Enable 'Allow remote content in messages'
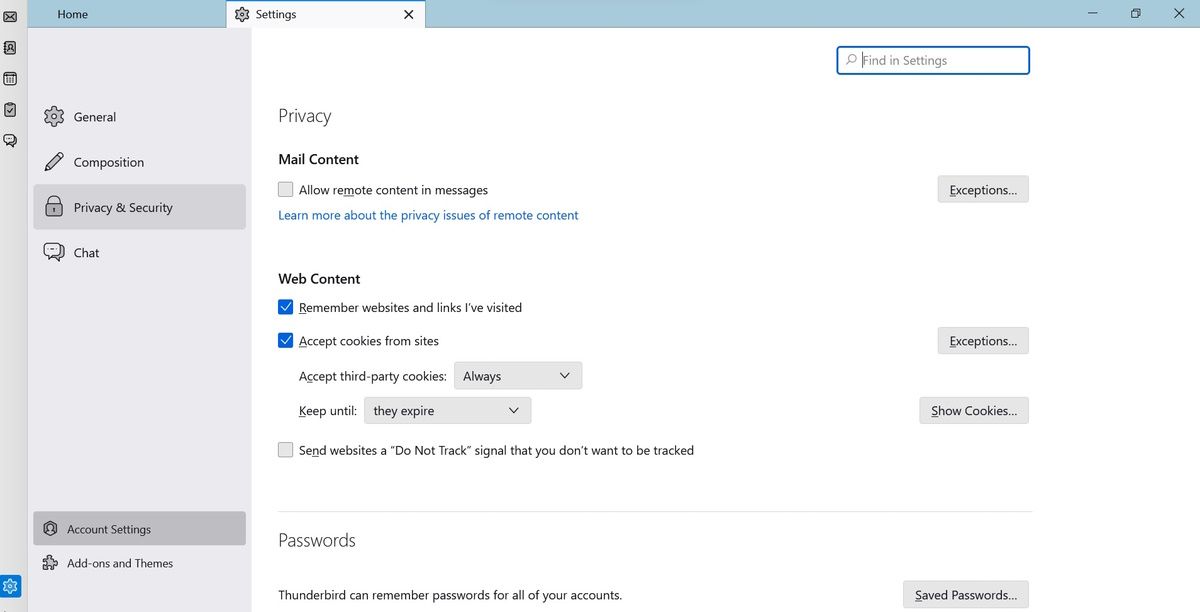Image resolution: width=1200 pixels, height=612 pixels. (285, 189)
